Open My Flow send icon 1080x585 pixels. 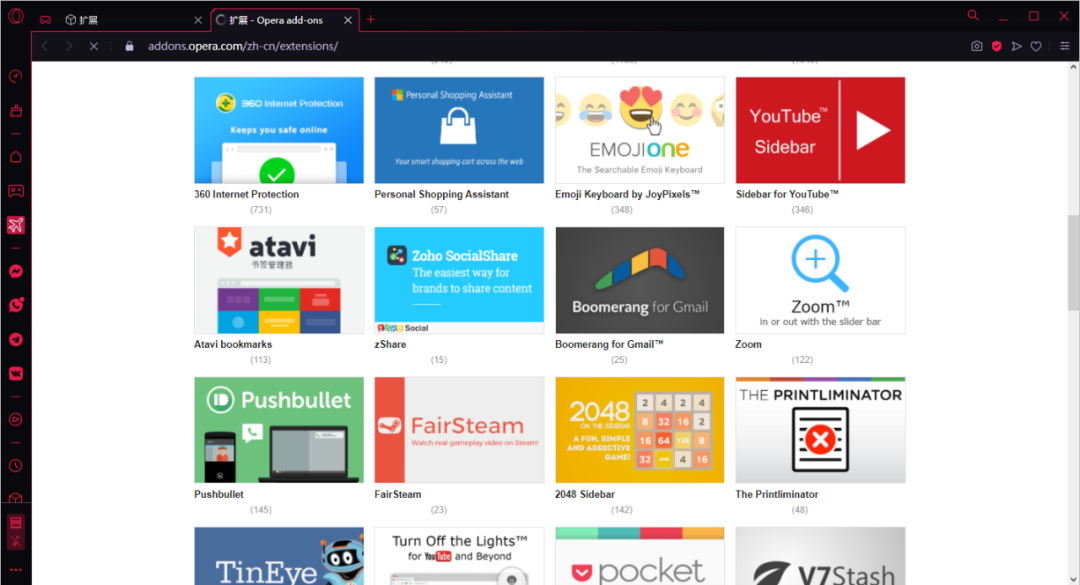(x=1016, y=46)
